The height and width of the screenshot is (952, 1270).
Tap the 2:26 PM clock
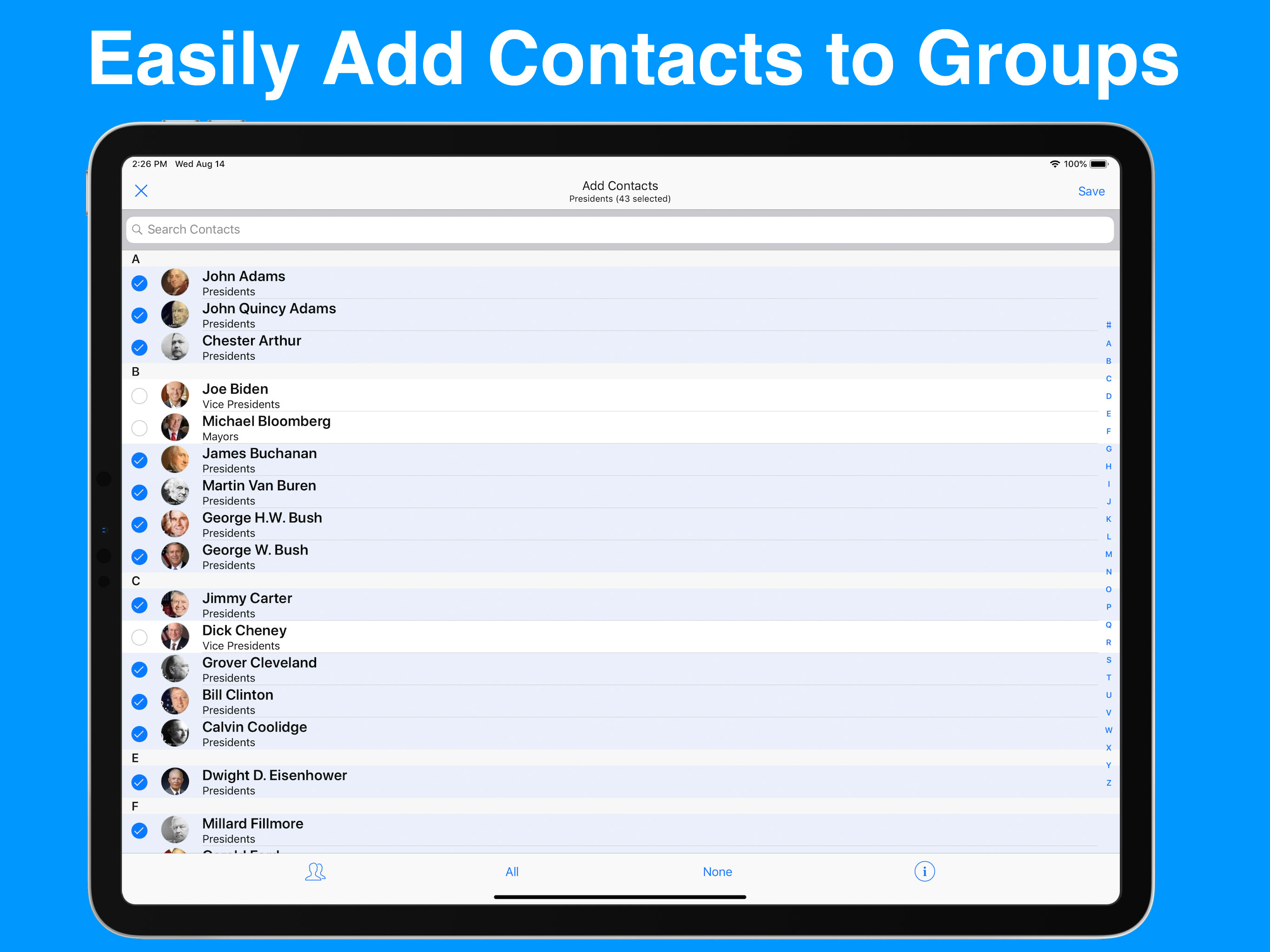[149, 164]
